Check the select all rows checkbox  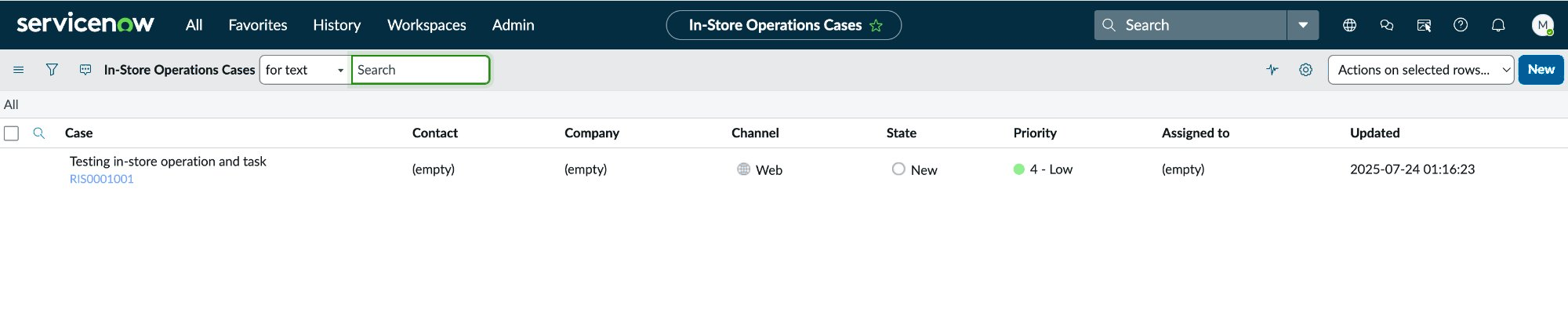[11, 133]
